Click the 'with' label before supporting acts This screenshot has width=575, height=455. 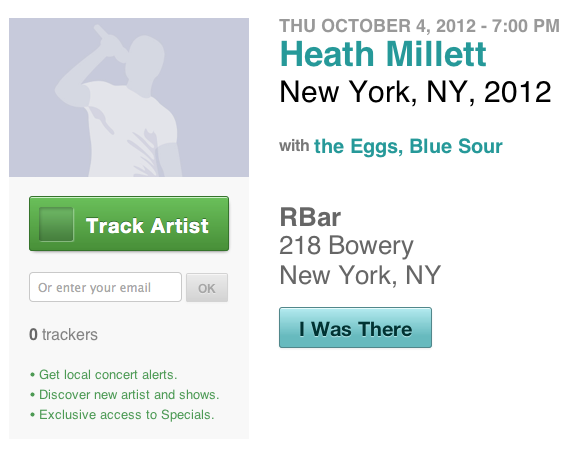pos(294,146)
